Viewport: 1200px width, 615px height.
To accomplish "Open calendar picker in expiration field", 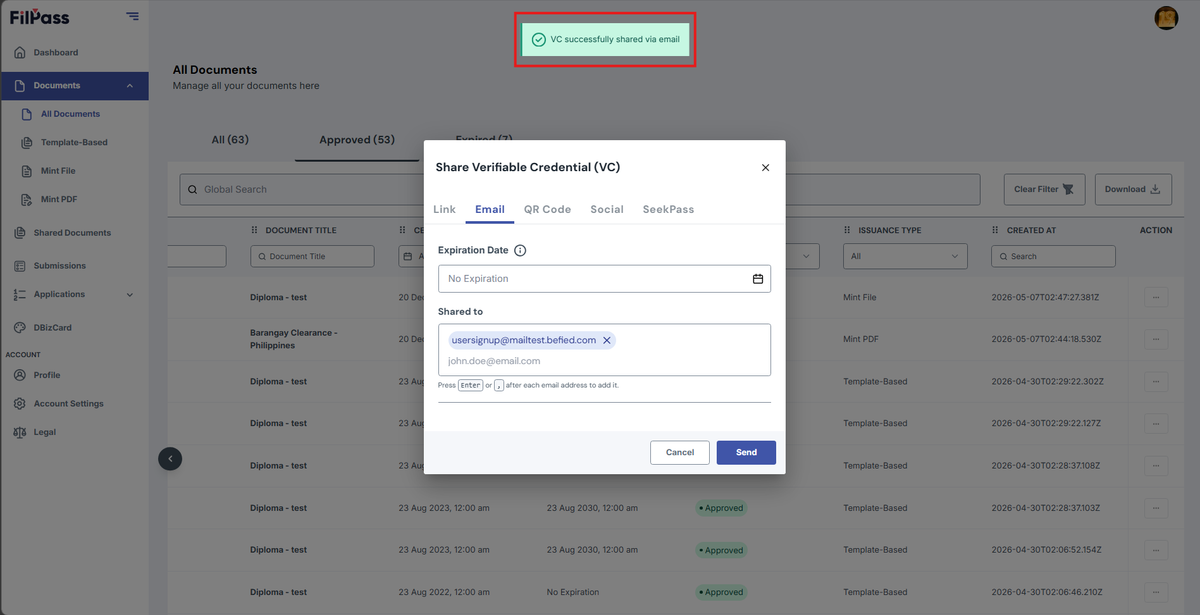I will click(758, 279).
